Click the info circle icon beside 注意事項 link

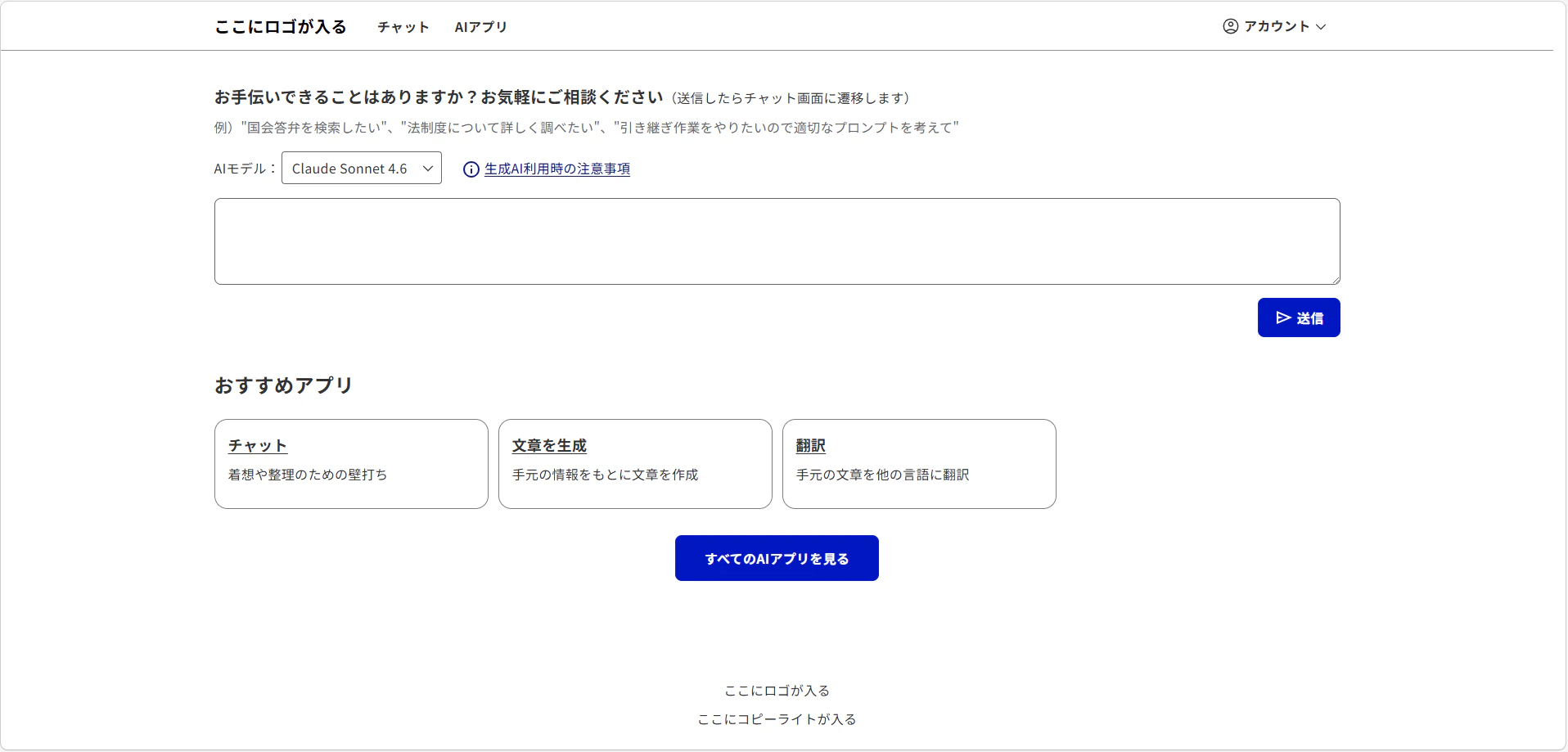pyautogui.click(x=471, y=169)
